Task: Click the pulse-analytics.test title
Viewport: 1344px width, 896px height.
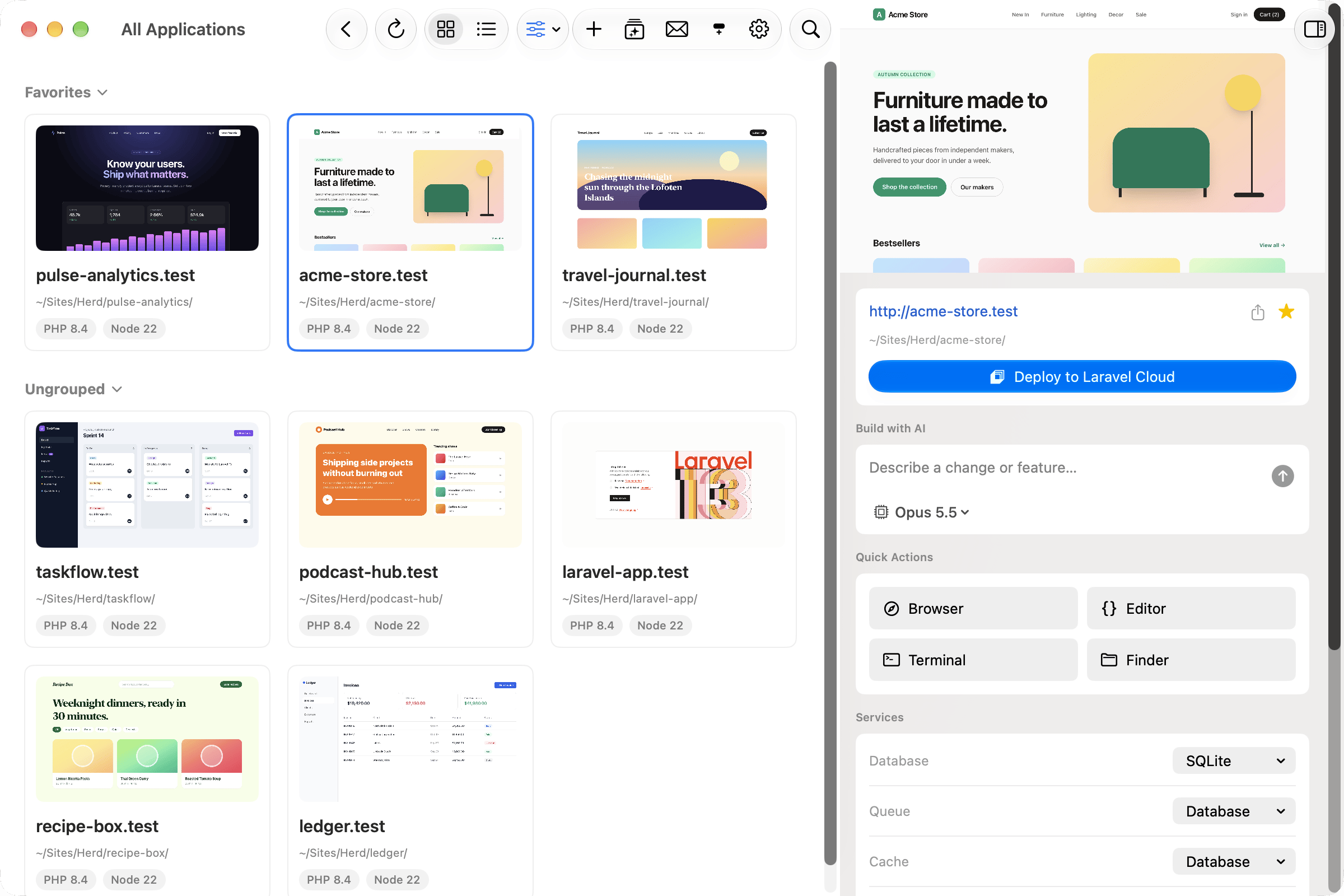Action: (115, 276)
